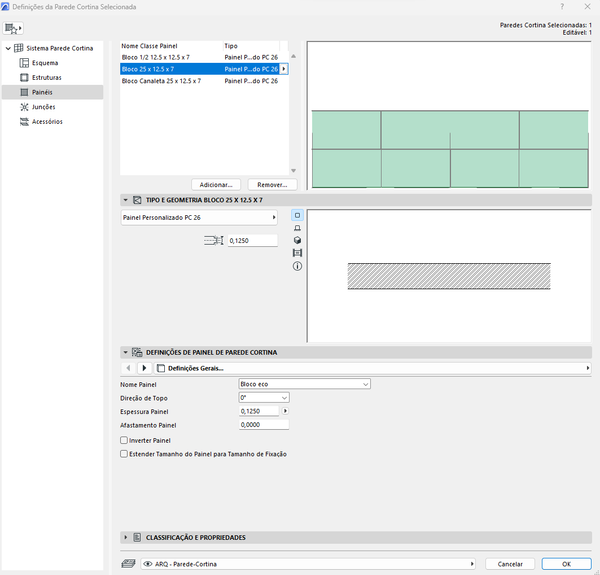Image resolution: width=600 pixels, height=575 pixels.
Task: Click the Adicionar button
Action: (x=216, y=185)
